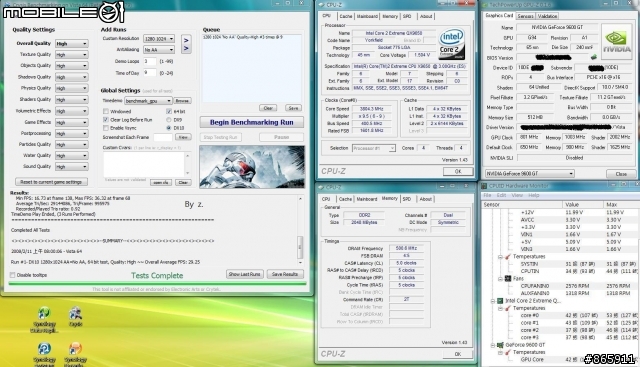Switch to Sensors tab in GPU-Z
This screenshot has width=640, height=367.
(x=525, y=16)
